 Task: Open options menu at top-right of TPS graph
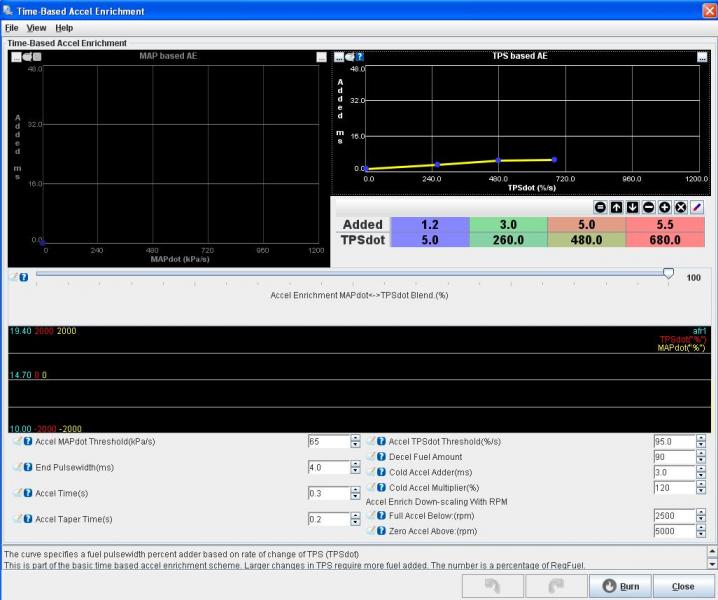pos(702,57)
